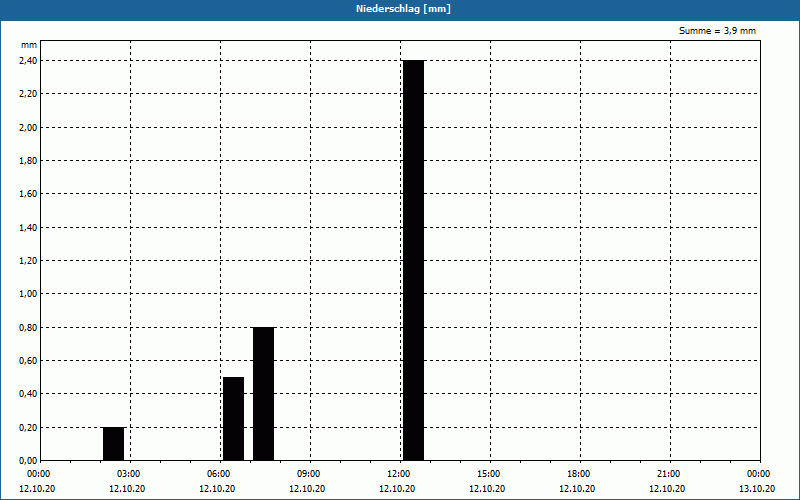Click the chart title Niederschlag [mm]
The height and width of the screenshot is (500, 800).
point(403,9)
